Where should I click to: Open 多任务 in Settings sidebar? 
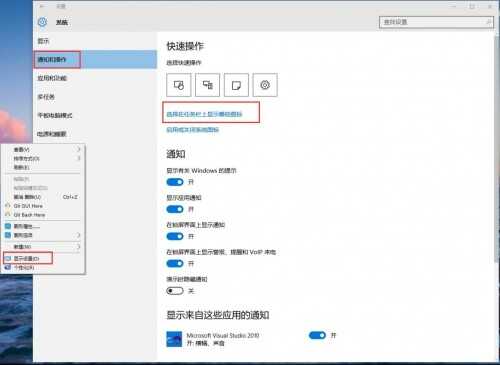pyautogui.click(x=95, y=97)
